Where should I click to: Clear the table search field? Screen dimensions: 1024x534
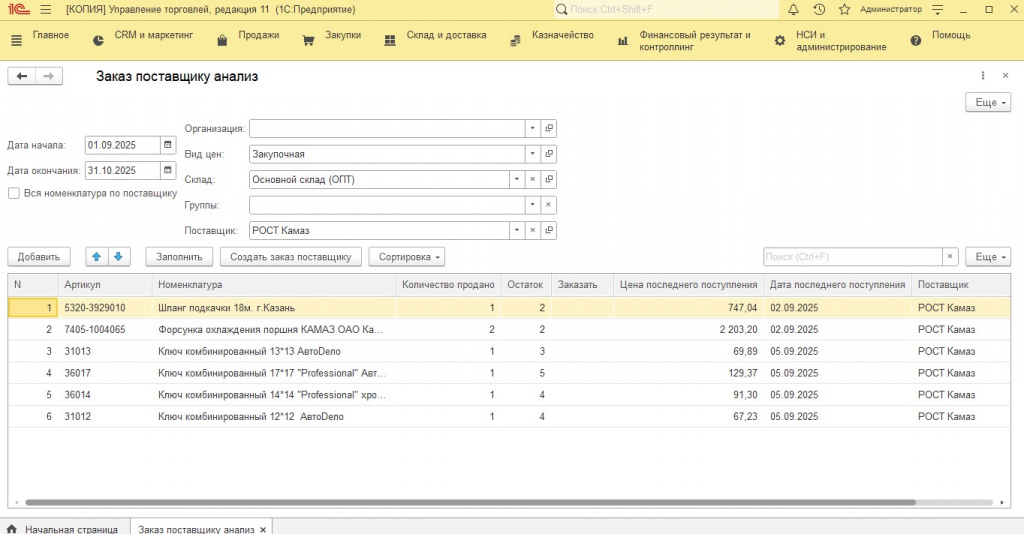pyautogui.click(x=950, y=257)
